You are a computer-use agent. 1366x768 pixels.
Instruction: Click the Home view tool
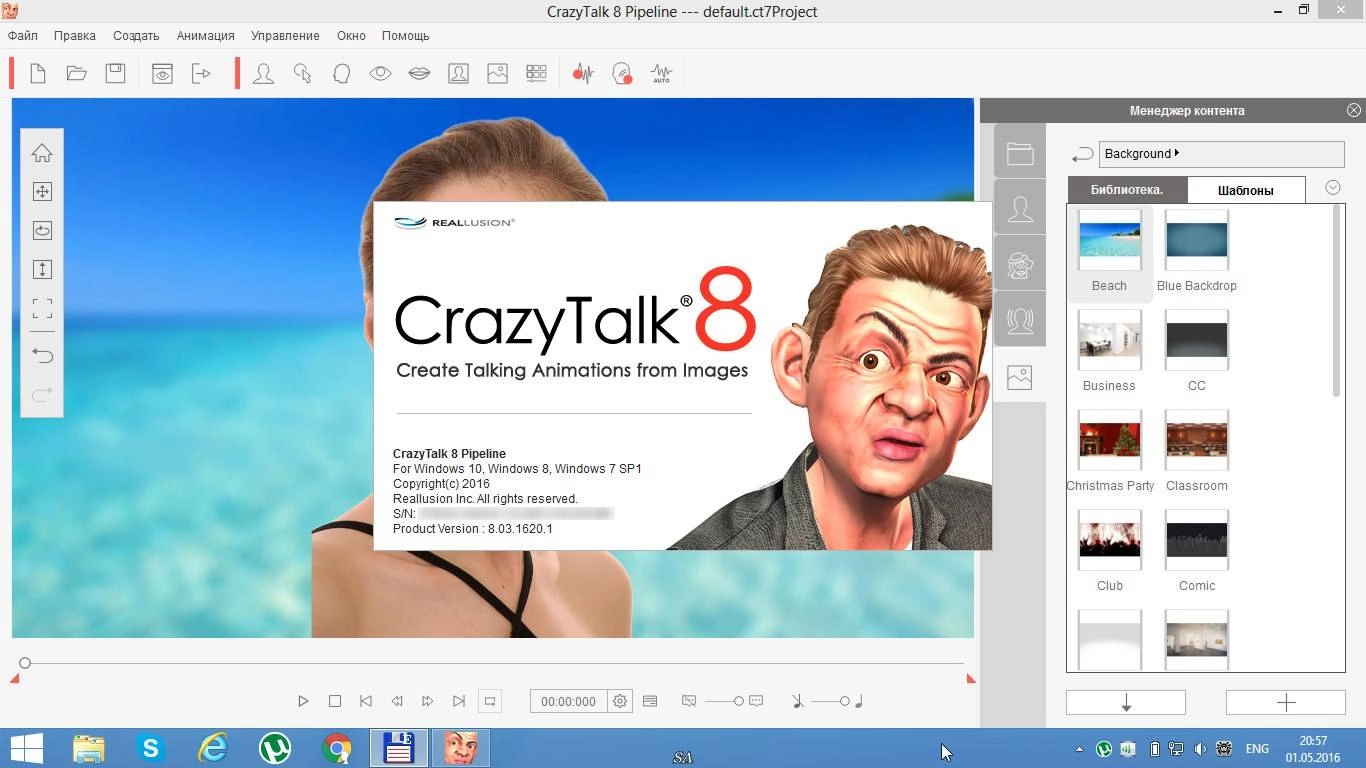pyautogui.click(x=42, y=153)
